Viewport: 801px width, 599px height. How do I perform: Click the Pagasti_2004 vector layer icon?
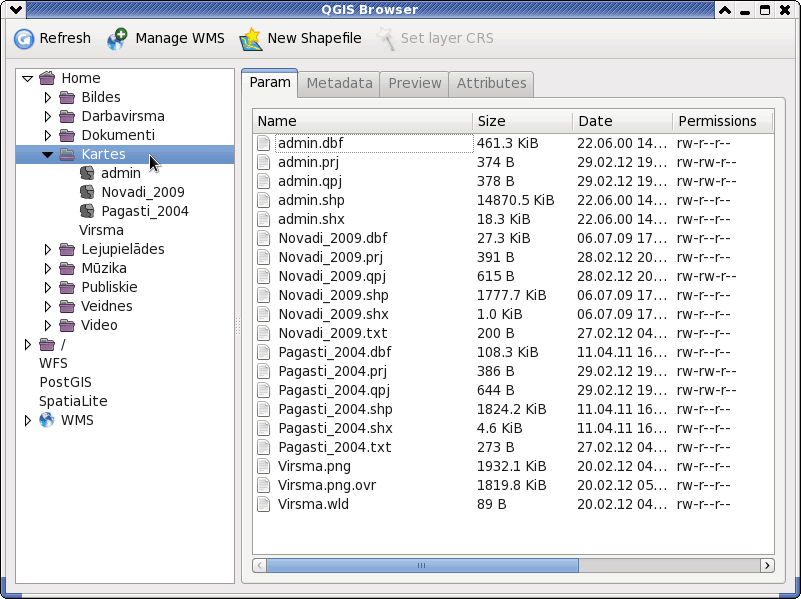pos(87,211)
